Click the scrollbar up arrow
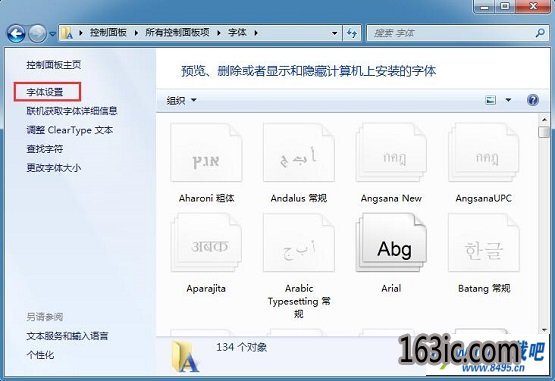Image resolution: width=555 pixels, height=381 pixels. (x=544, y=120)
